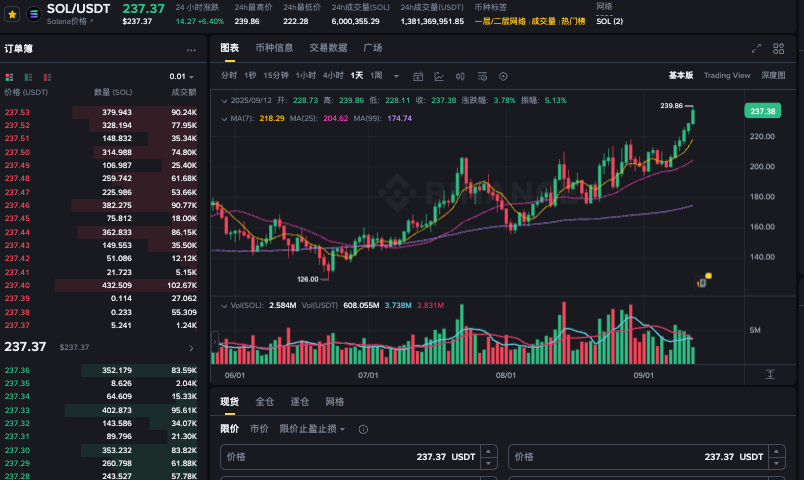
Task: Open the 0.01 price precision dropdown
Action: click(x=182, y=76)
